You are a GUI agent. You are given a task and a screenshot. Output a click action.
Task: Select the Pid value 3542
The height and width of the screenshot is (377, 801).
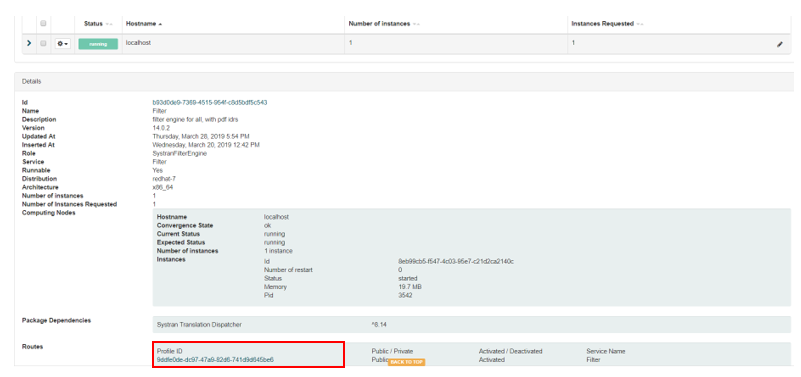(405, 295)
